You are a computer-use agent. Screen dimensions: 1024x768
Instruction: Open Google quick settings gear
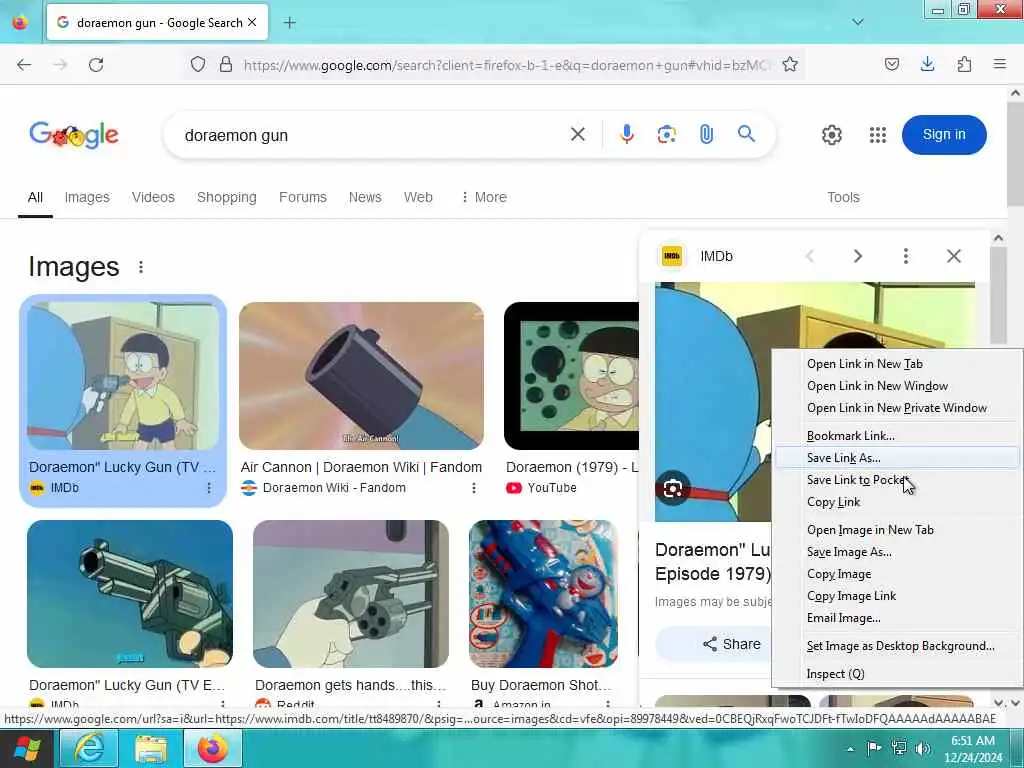(831, 135)
